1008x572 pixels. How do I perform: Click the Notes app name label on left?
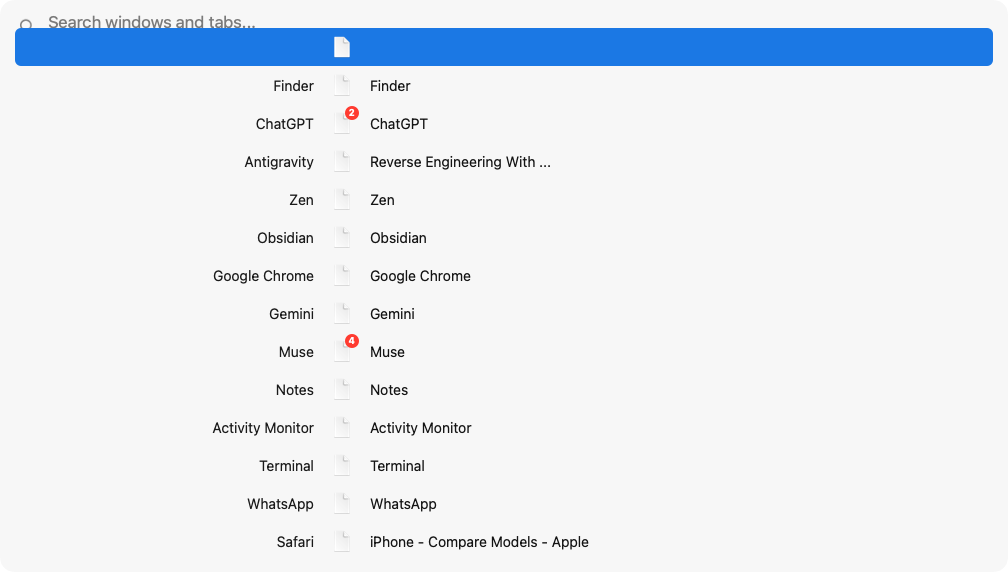point(294,389)
